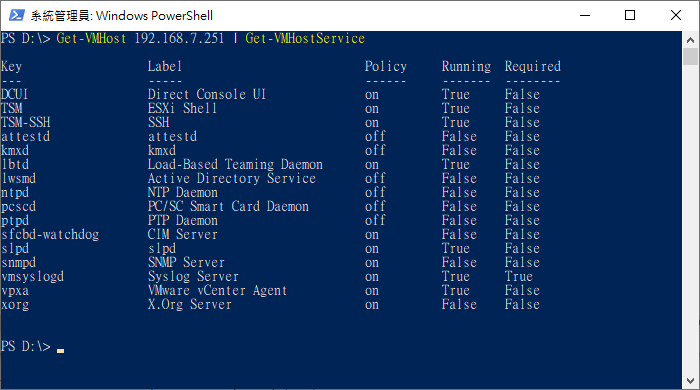Viewport: 700px width, 390px height.
Task: Click the Load-Based Teaming Daemon label
Action: 235,165
